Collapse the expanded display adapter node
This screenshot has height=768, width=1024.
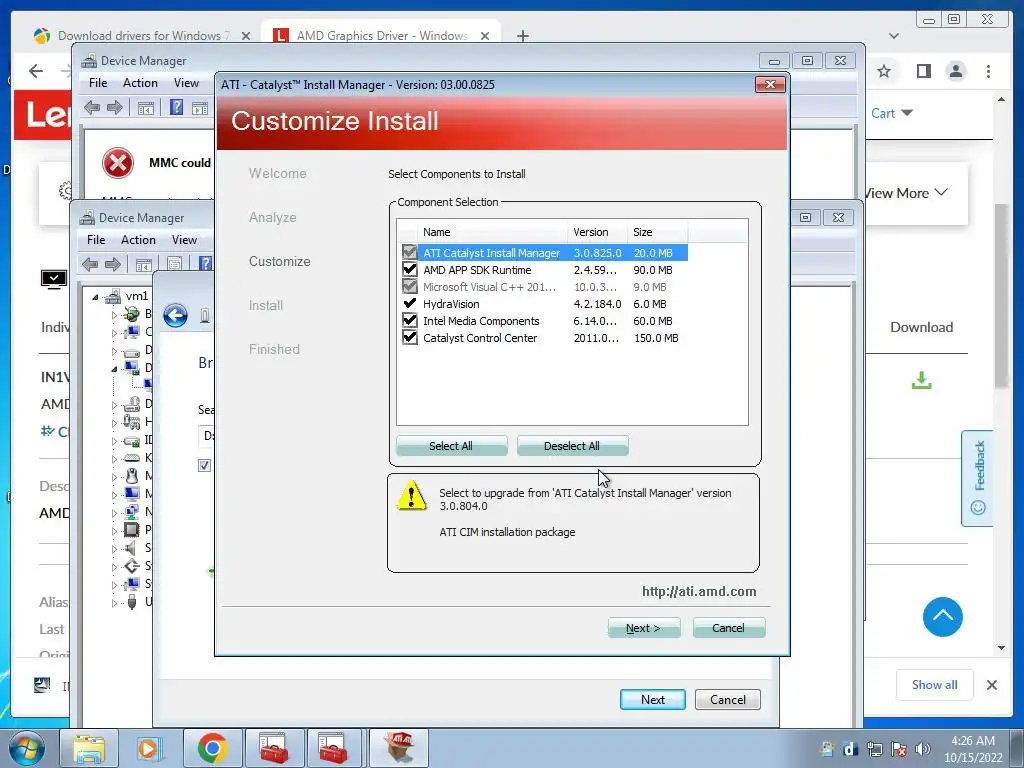114,369
